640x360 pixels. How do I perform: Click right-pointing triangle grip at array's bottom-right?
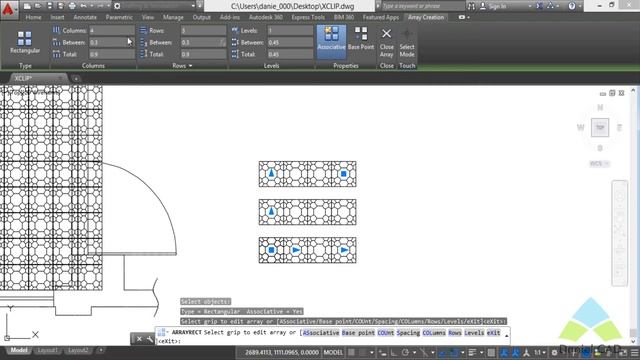coord(344,250)
